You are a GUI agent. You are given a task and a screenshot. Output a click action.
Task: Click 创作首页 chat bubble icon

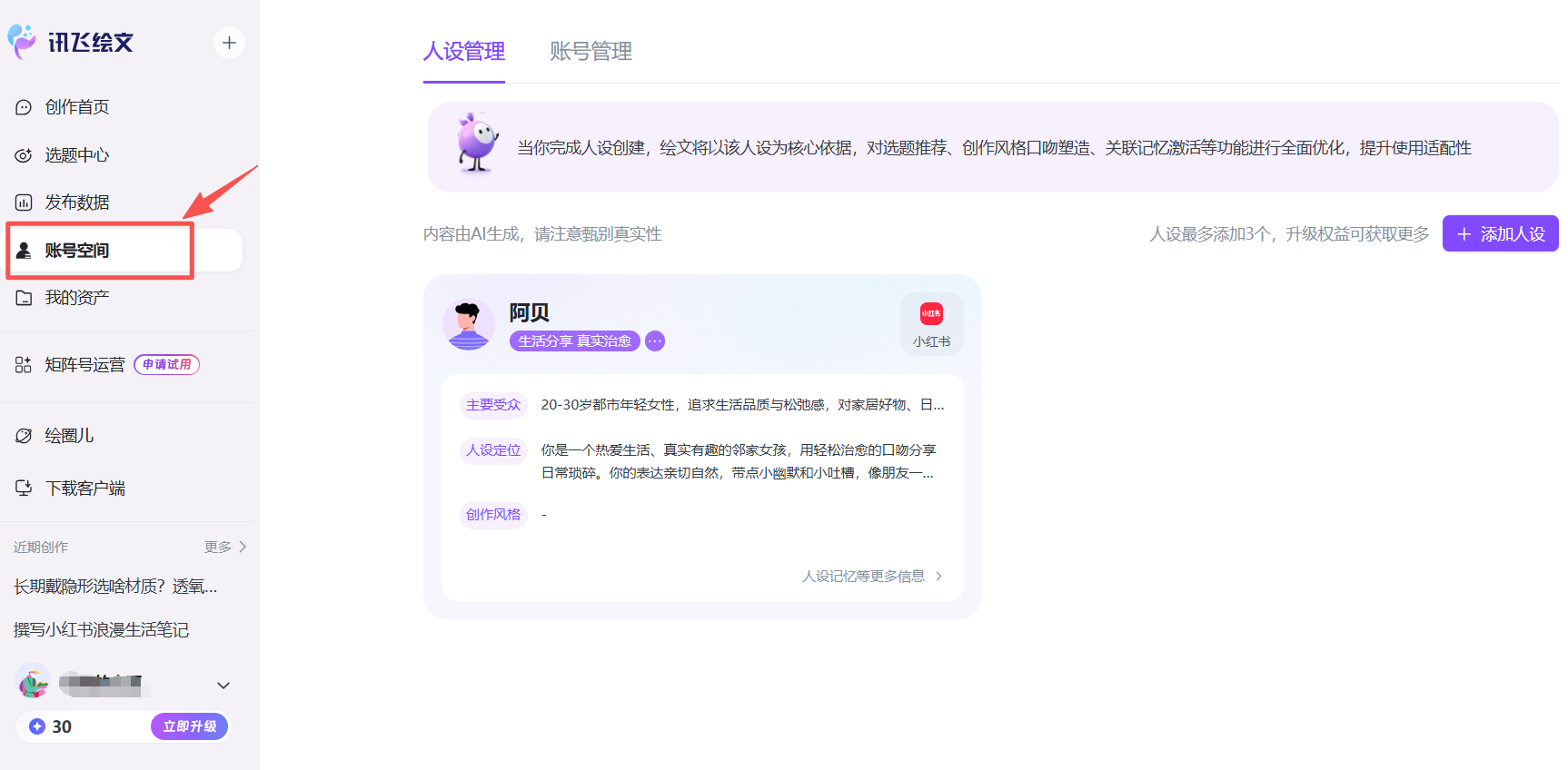pos(24,107)
